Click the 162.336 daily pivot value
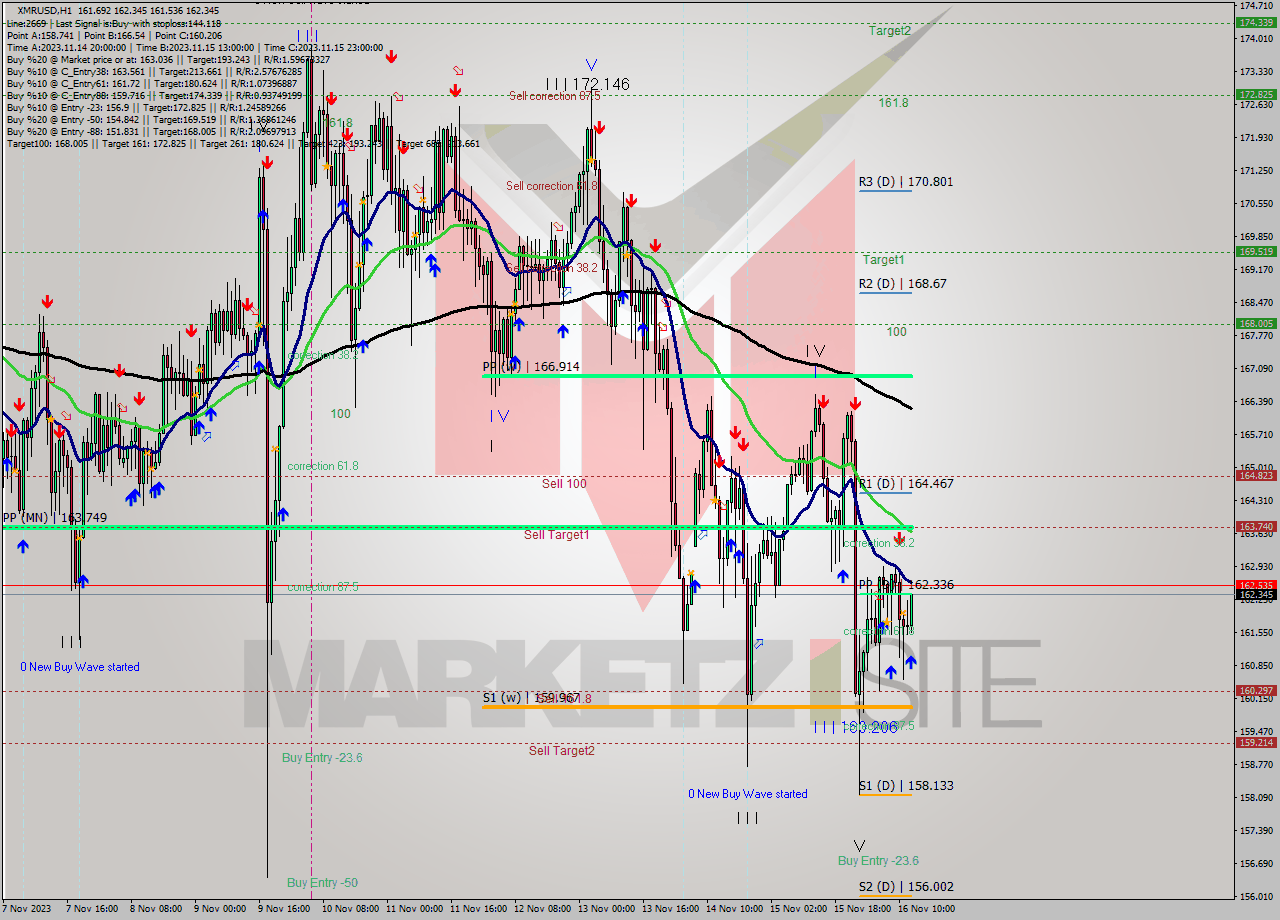 click(930, 585)
